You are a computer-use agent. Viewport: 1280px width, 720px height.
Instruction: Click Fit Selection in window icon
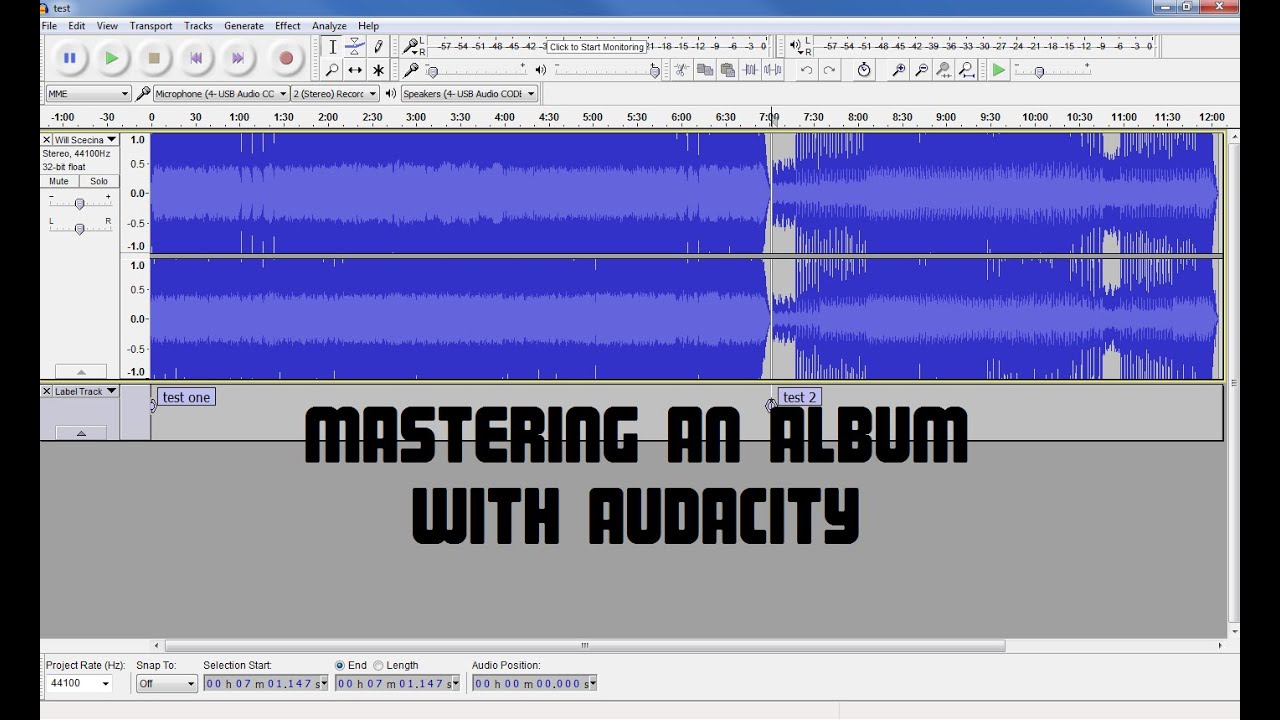point(943,70)
